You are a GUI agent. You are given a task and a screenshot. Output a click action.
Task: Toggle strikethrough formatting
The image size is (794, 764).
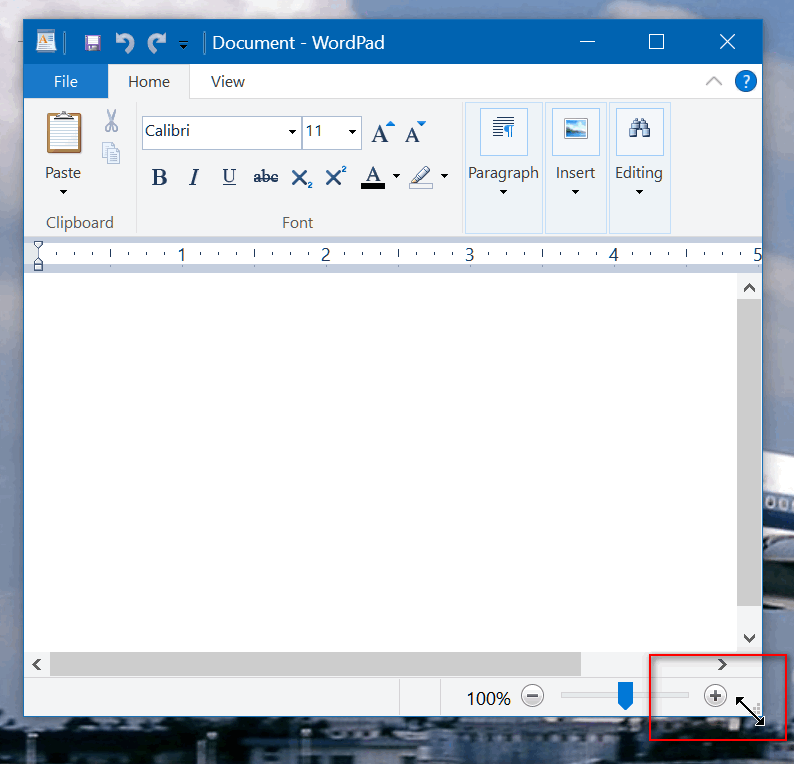click(266, 177)
